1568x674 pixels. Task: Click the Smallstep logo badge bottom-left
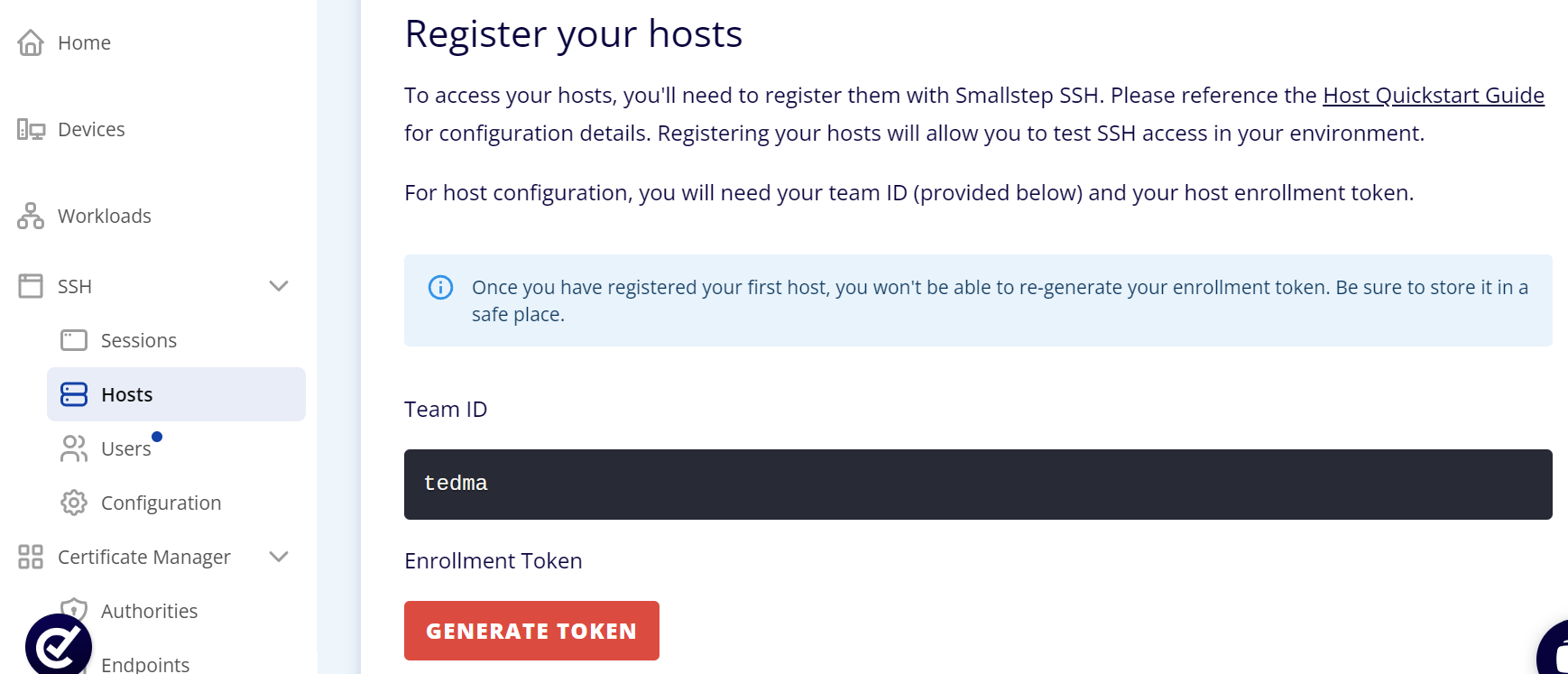pos(57,646)
